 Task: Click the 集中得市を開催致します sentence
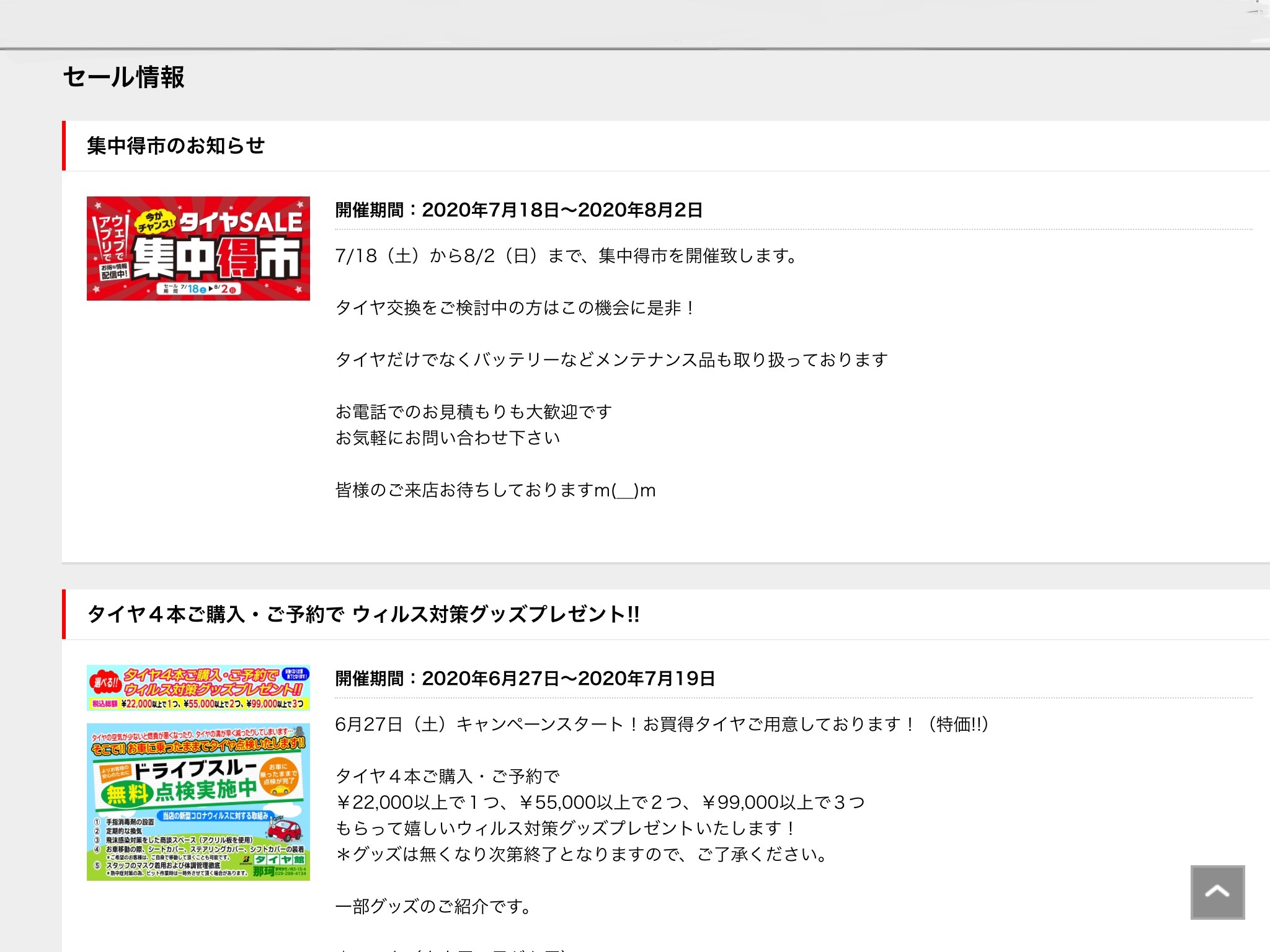(566, 255)
